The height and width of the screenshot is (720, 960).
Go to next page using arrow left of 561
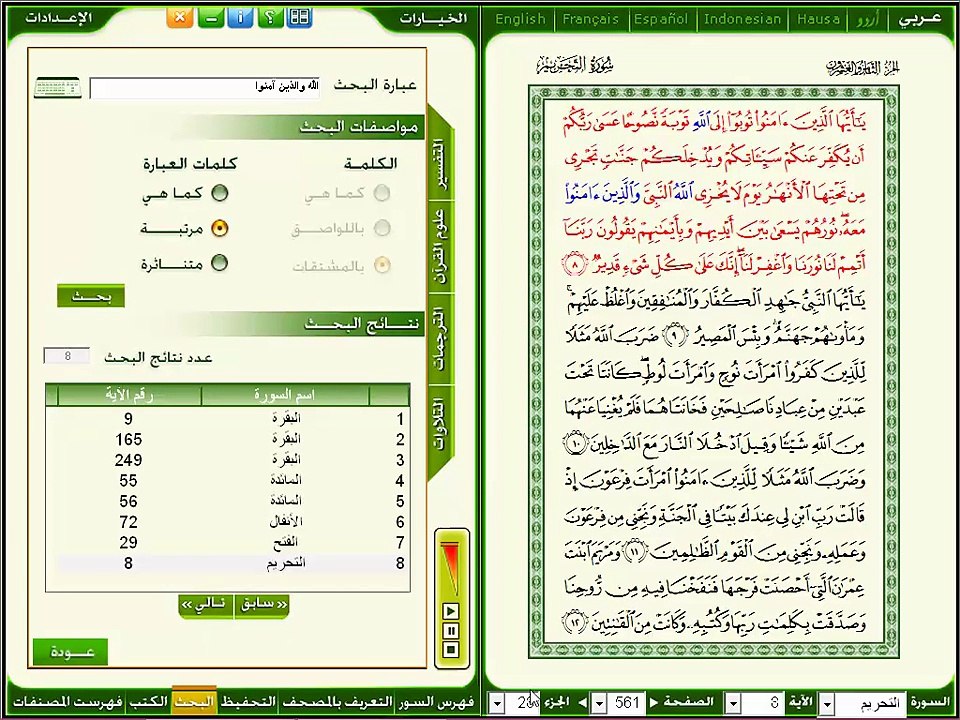coord(583,702)
